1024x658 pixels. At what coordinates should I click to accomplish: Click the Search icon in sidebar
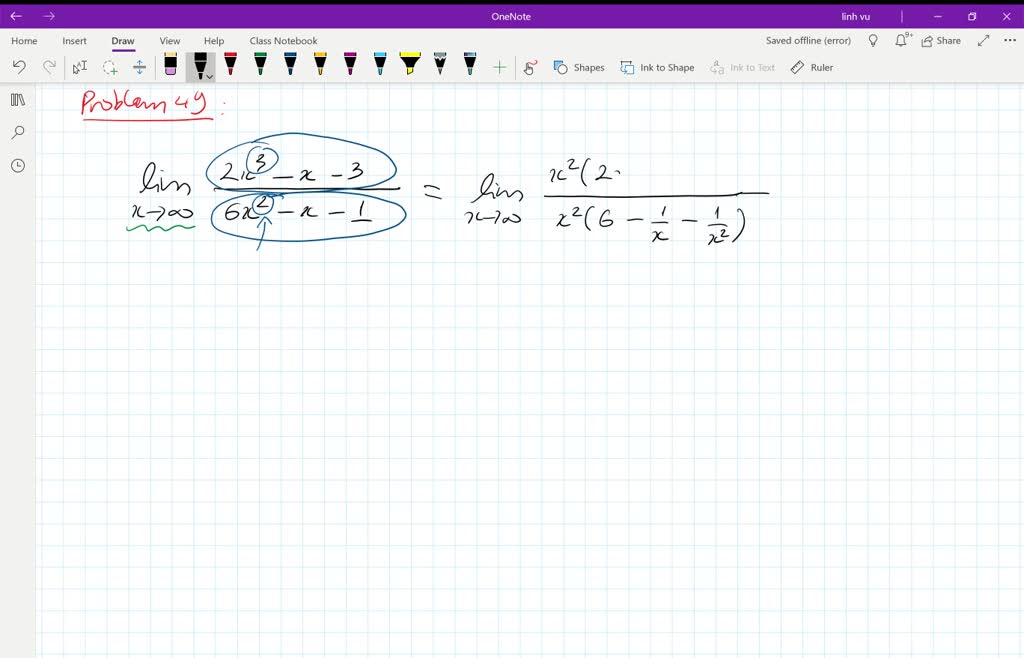17,131
